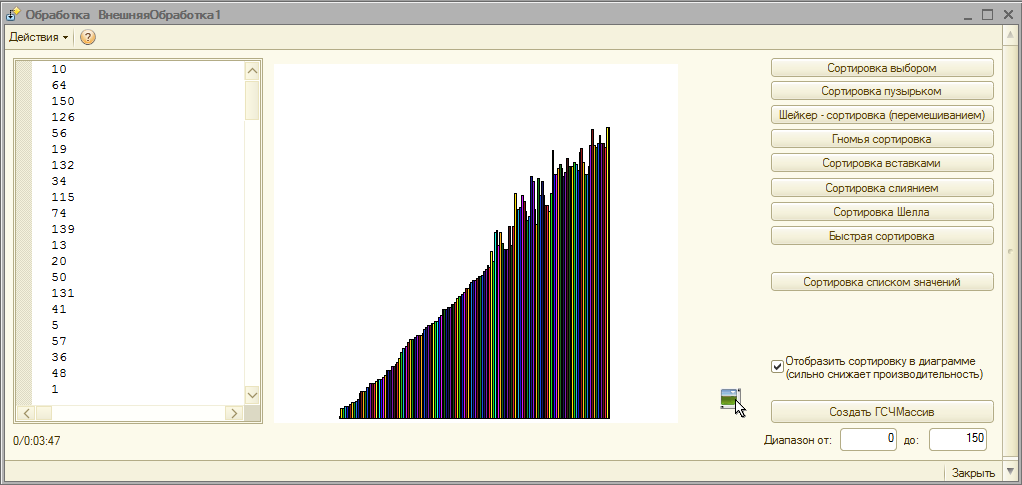Run Сортировка Шелла
1022x485 pixels.
(882, 212)
